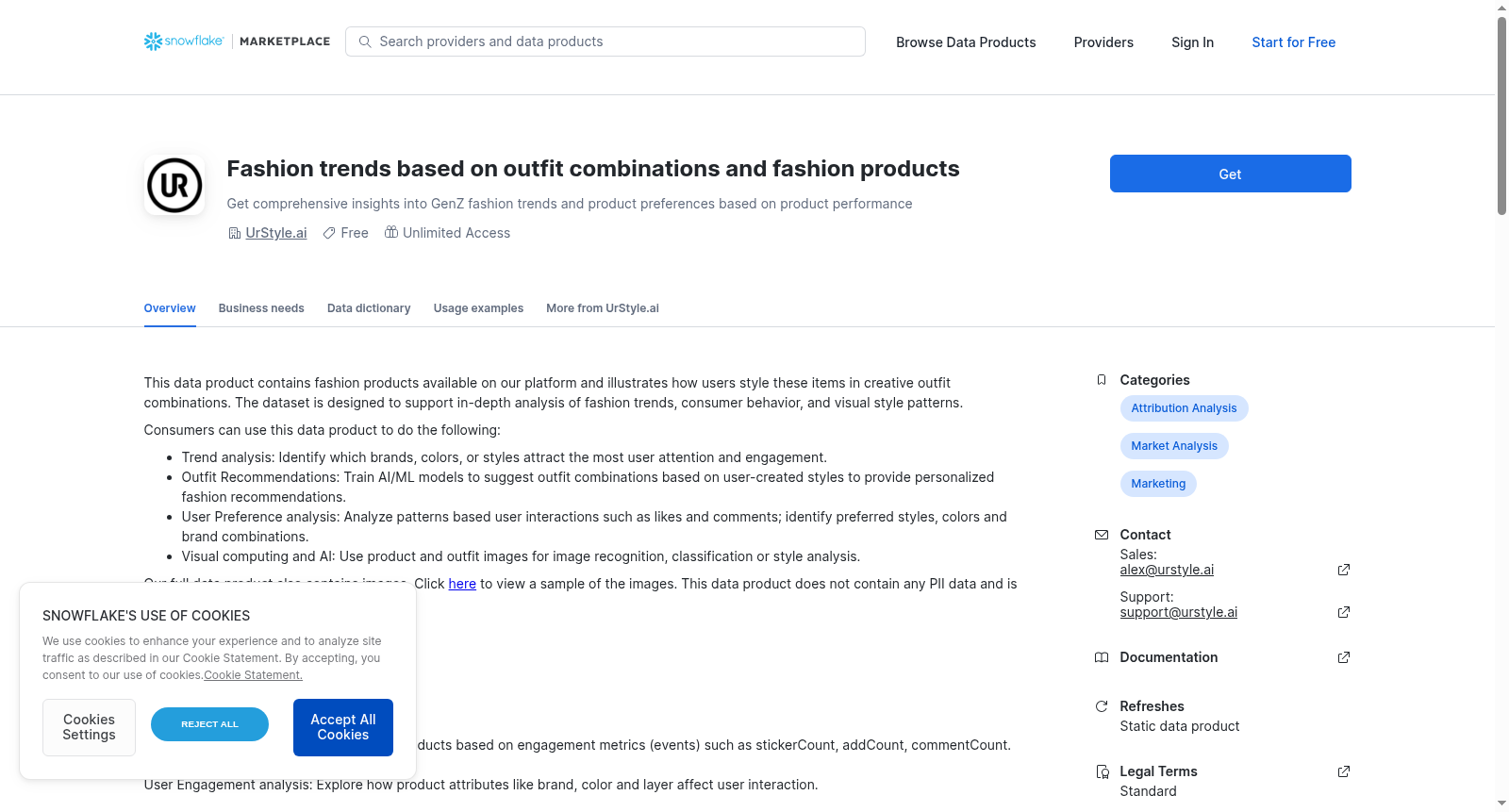
Task: Click the UrStyle.ai UR logo
Action: [174, 185]
